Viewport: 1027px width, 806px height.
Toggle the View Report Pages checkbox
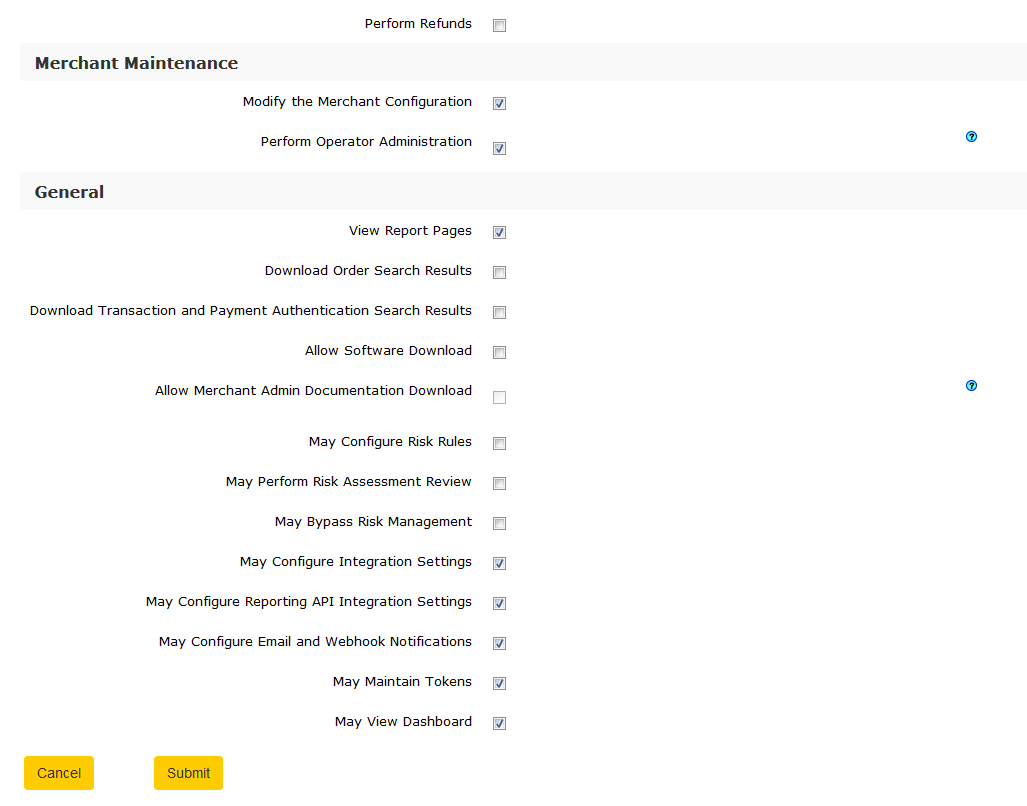[x=499, y=233]
